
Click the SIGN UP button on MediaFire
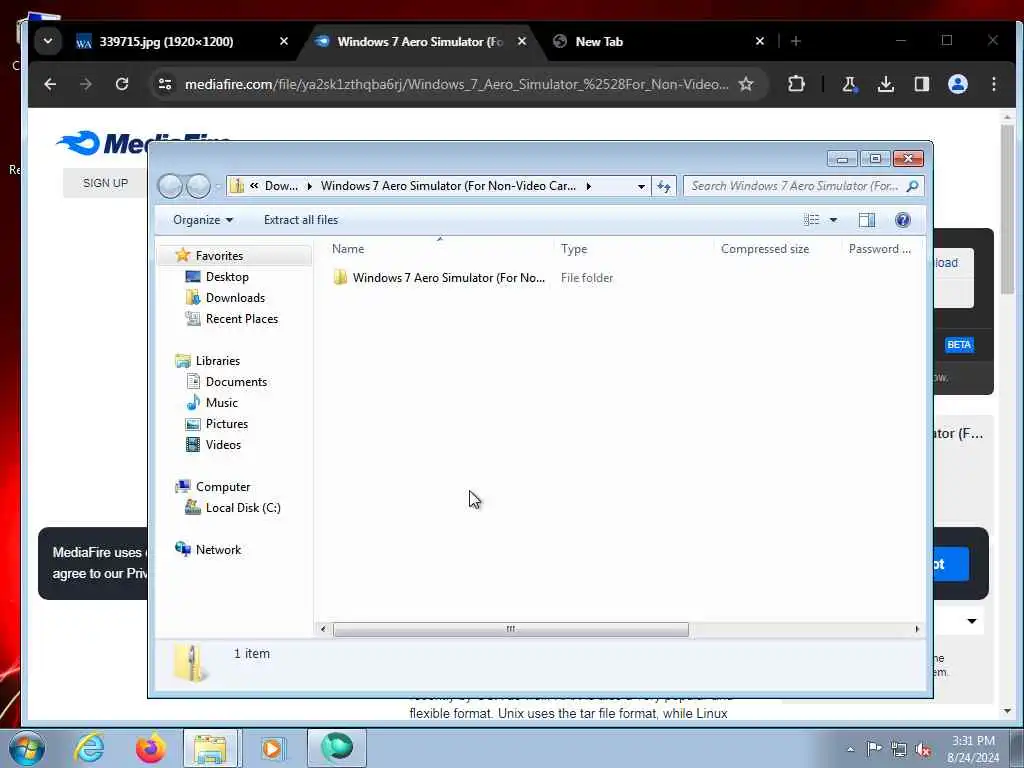(x=105, y=183)
